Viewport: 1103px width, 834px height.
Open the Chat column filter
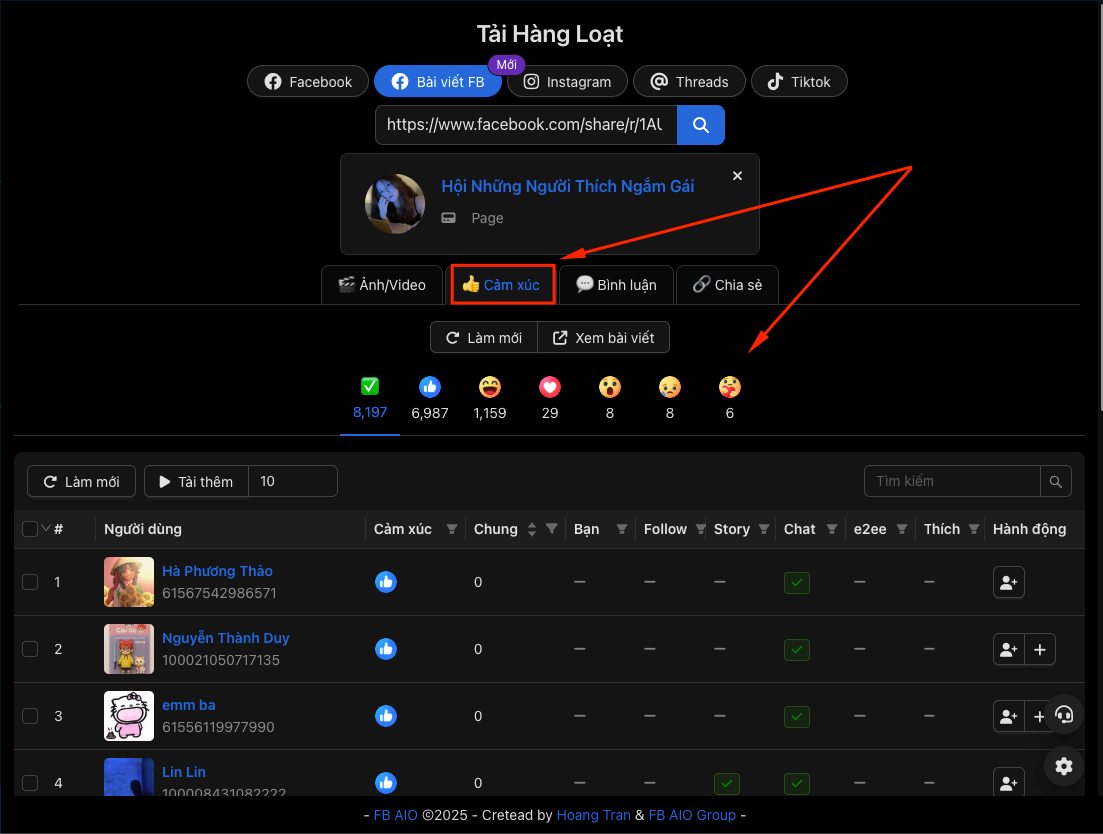coord(831,529)
